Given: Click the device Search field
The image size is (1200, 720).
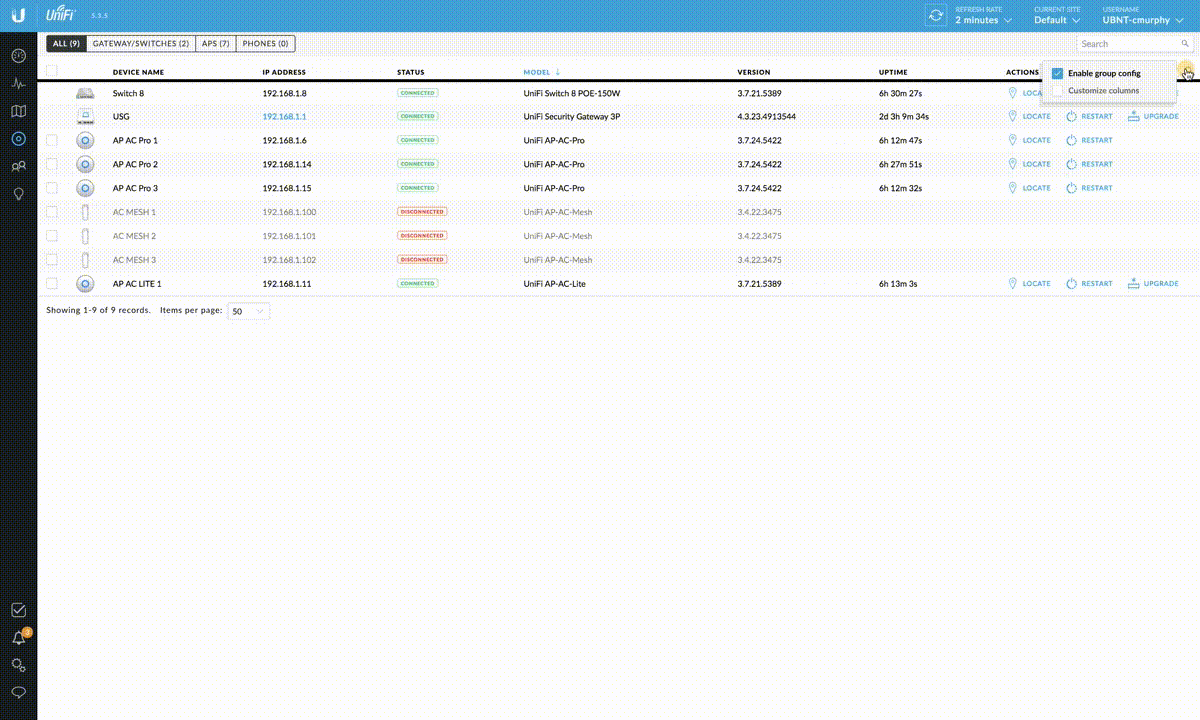Looking at the screenshot, I should [x=1128, y=44].
